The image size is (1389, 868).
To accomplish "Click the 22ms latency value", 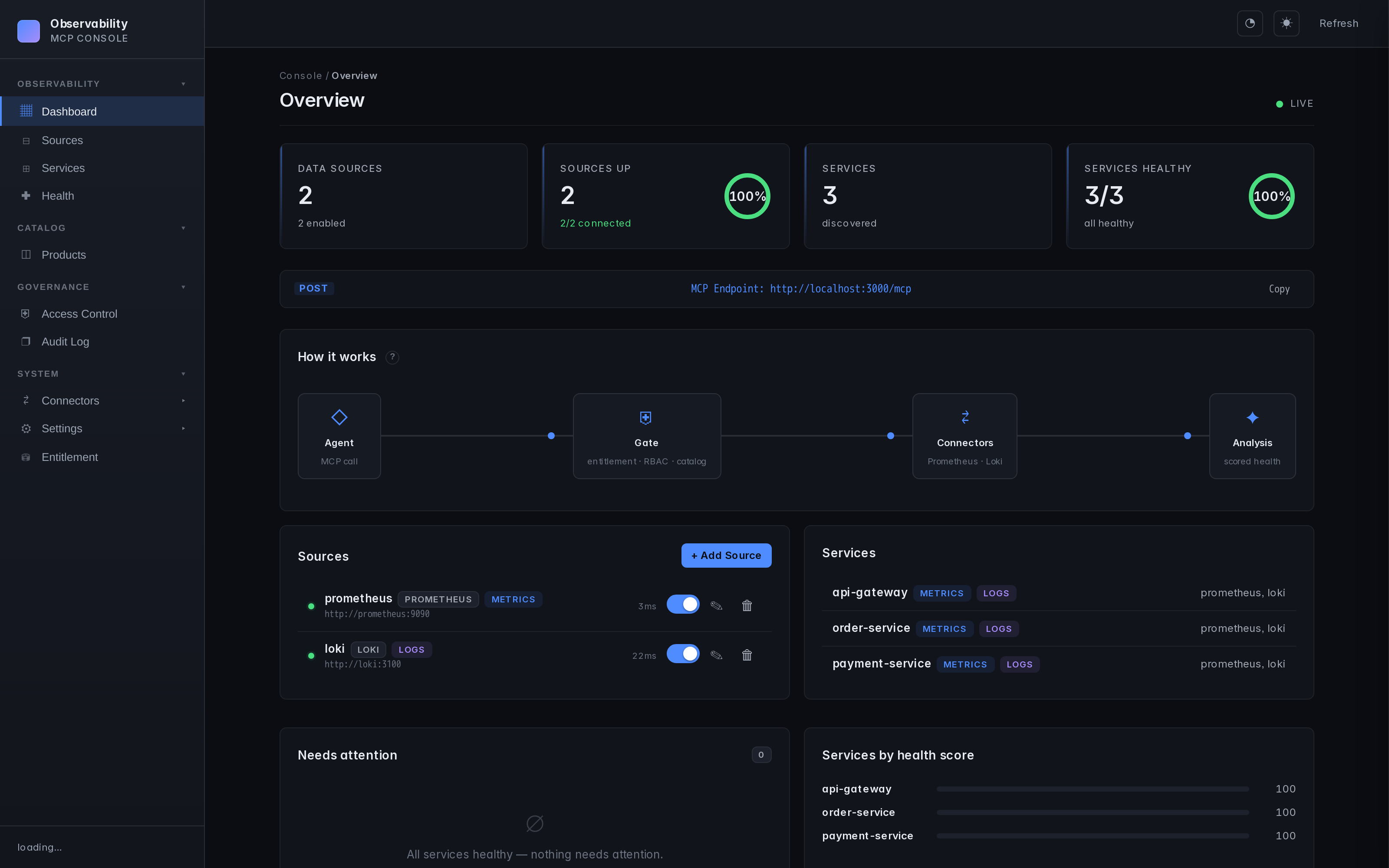I will 644,656.
